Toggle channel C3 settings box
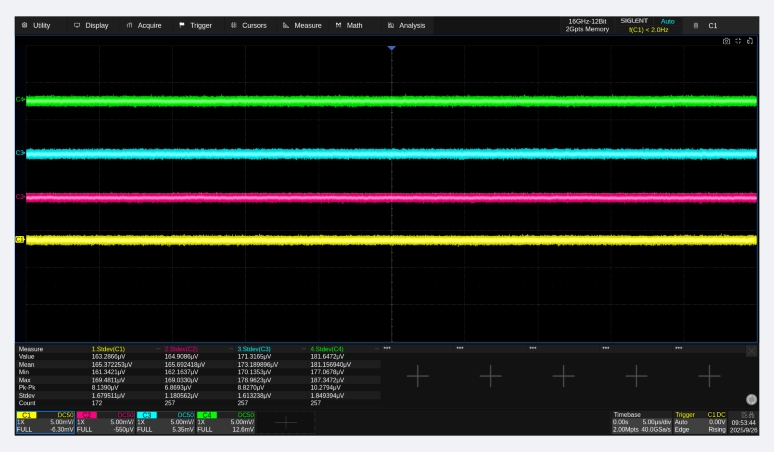The width and height of the screenshot is (774, 452). [x=164, y=422]
